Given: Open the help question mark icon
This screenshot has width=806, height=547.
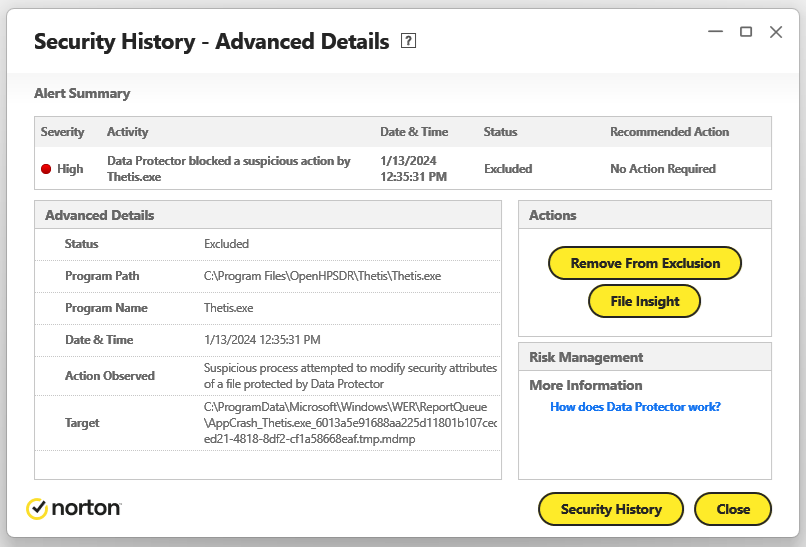Looking at the screenshot, I should (x=408, y=41).
